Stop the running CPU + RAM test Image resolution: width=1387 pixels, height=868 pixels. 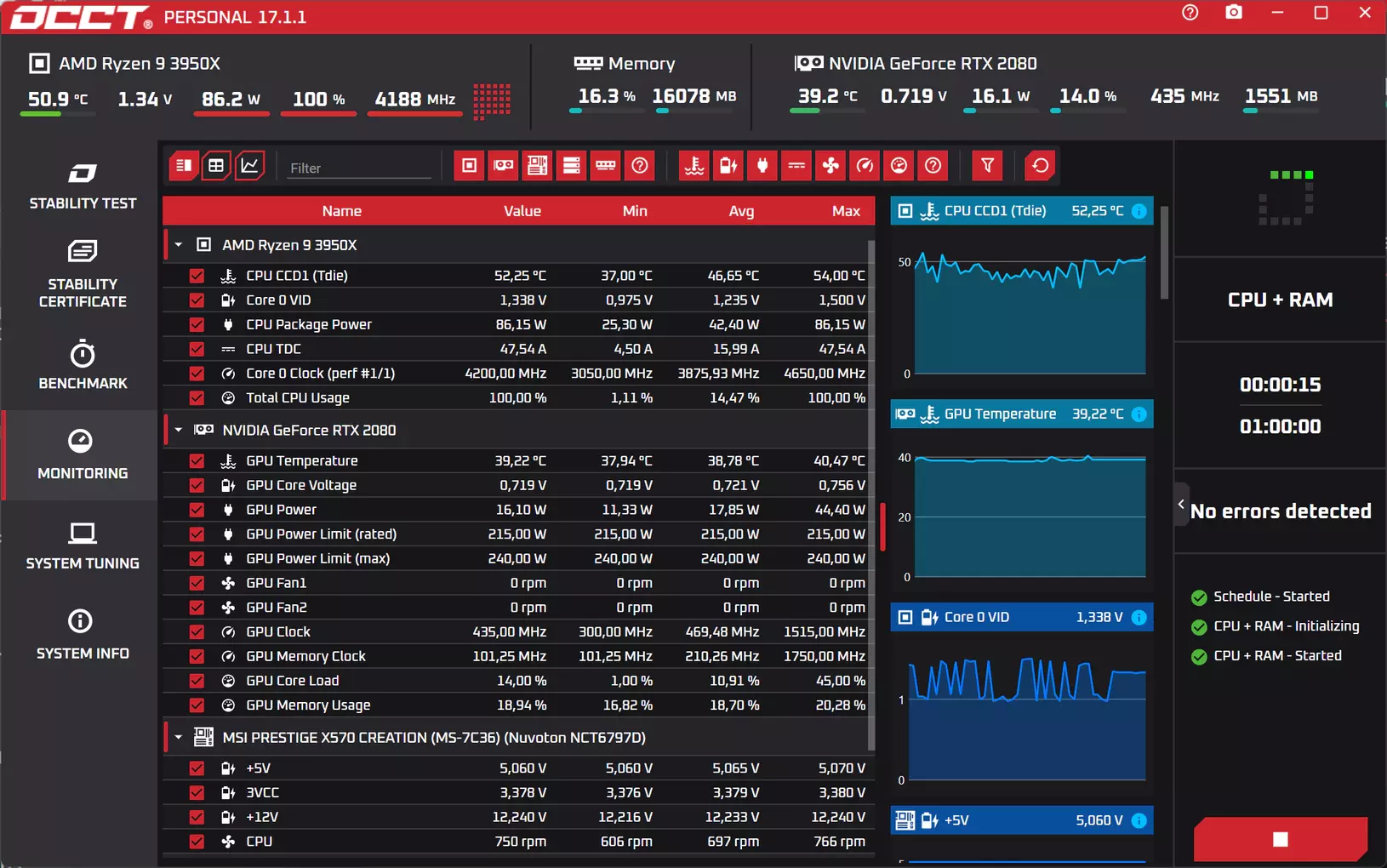click(x=1281, y=839)
